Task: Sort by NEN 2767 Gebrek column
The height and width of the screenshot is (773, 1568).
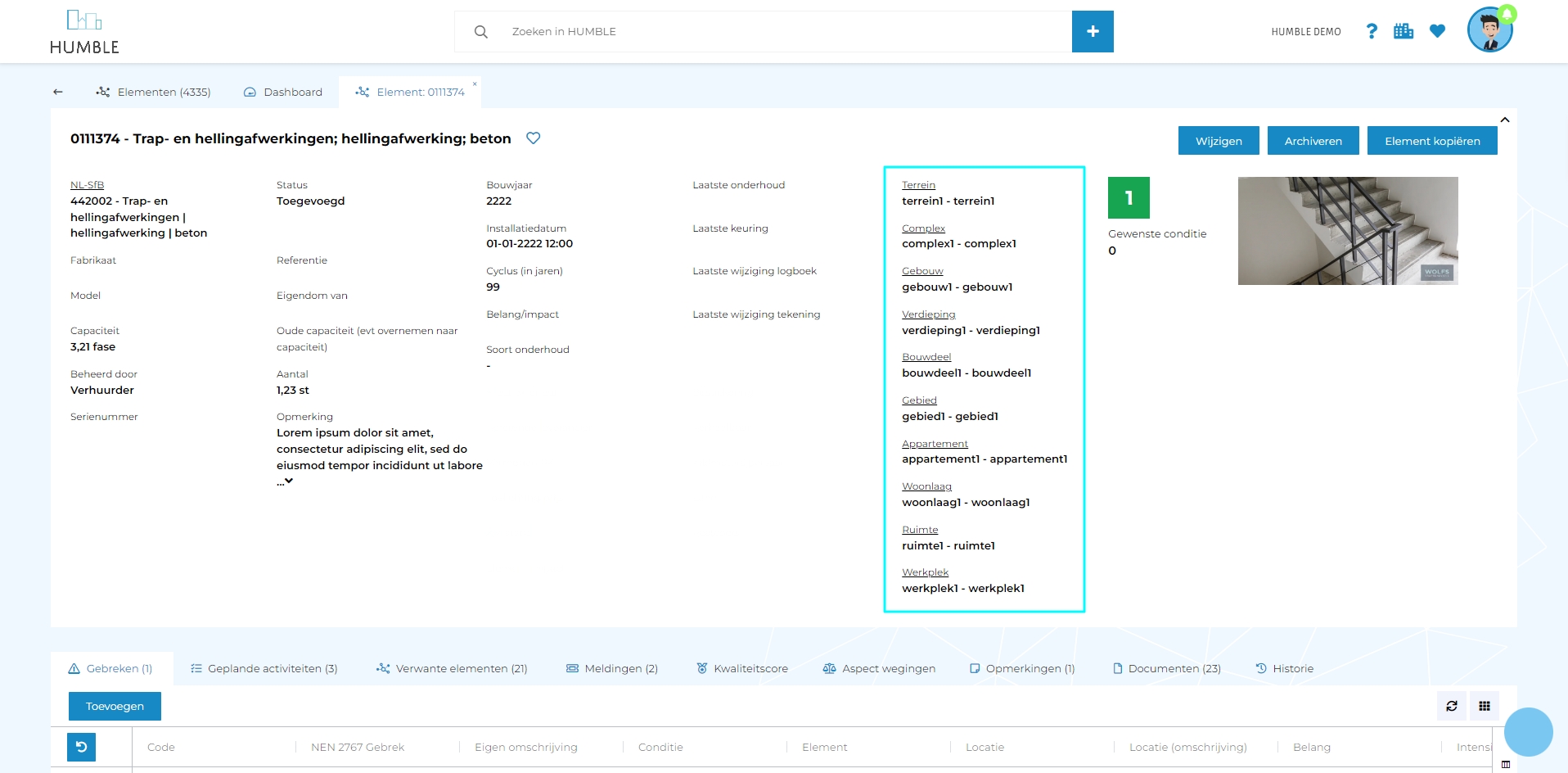Action: click(358, 747)
